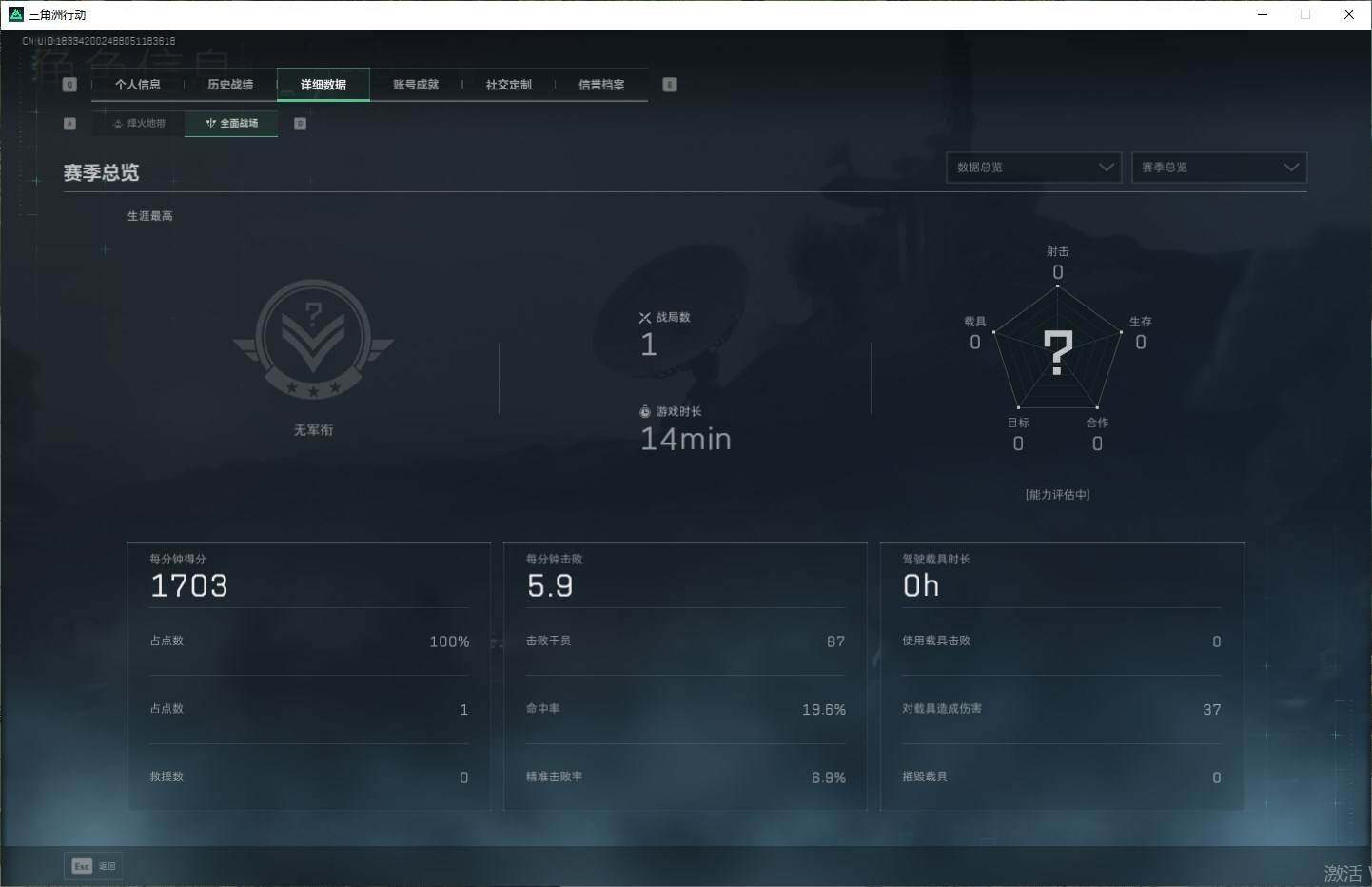
Task: Click the 无军衔 rank badge emblem
Action: pos(313,340)
